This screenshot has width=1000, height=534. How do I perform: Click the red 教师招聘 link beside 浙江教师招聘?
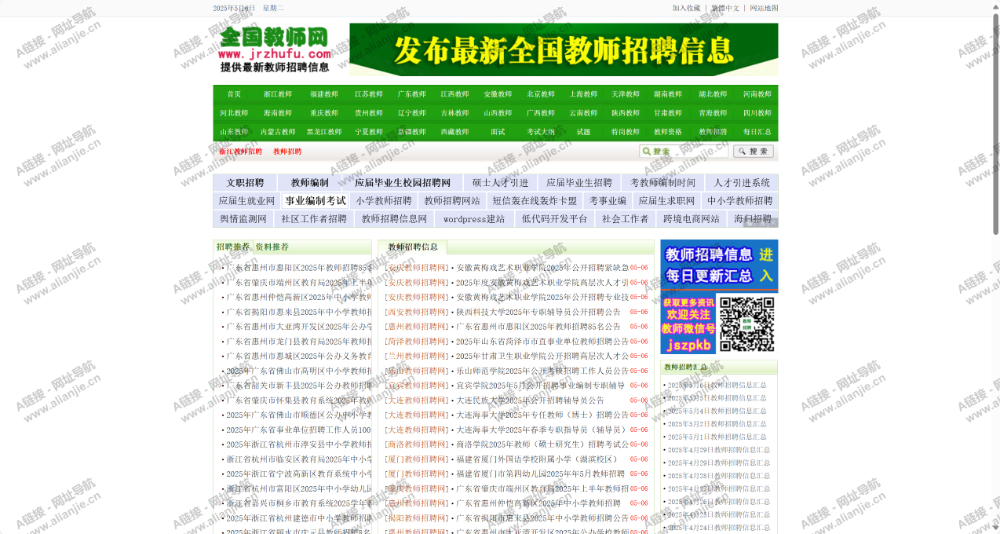click(288, 152)
